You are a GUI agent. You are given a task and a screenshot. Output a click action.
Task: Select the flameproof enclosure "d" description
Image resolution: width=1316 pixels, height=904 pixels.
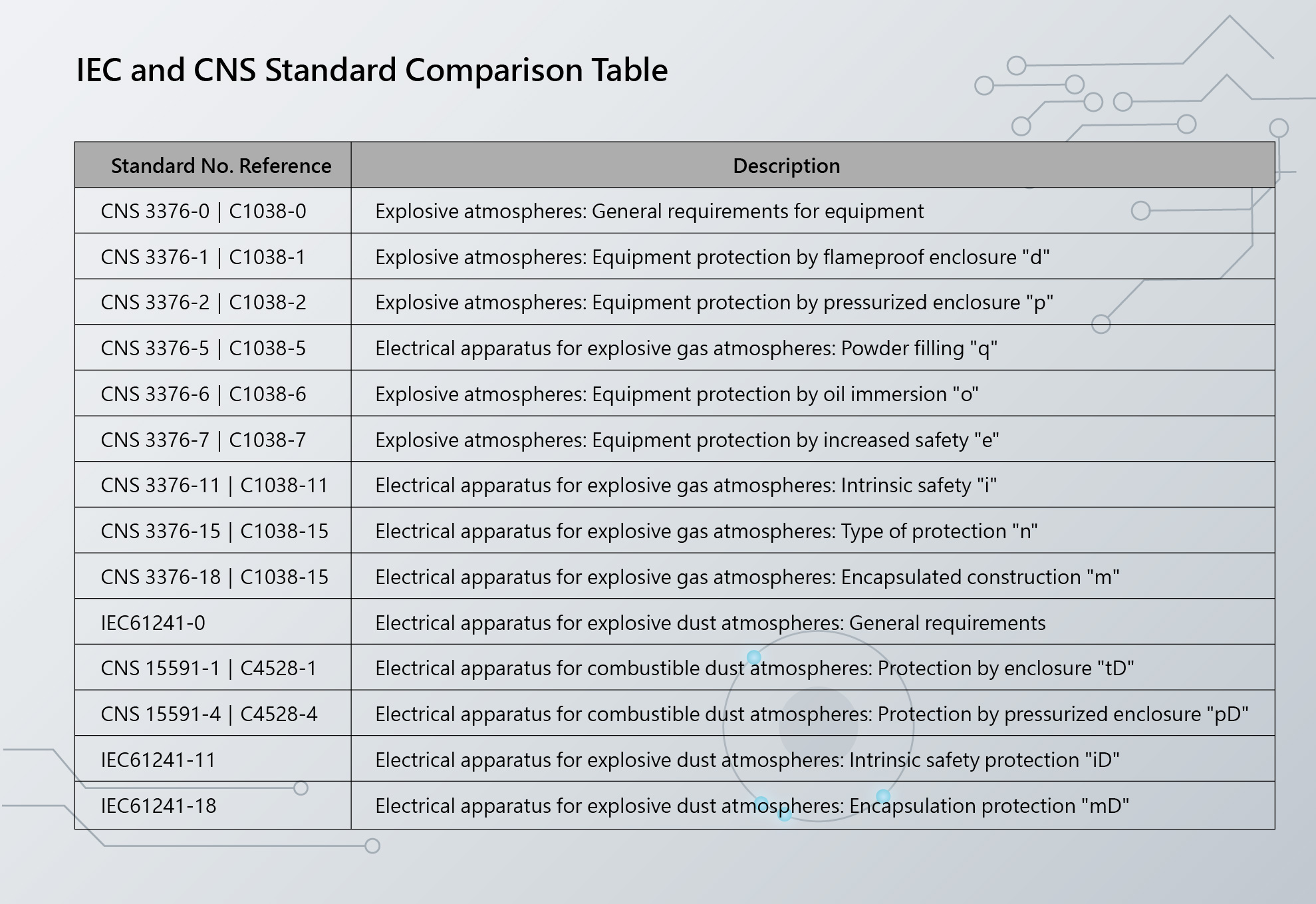712,257
